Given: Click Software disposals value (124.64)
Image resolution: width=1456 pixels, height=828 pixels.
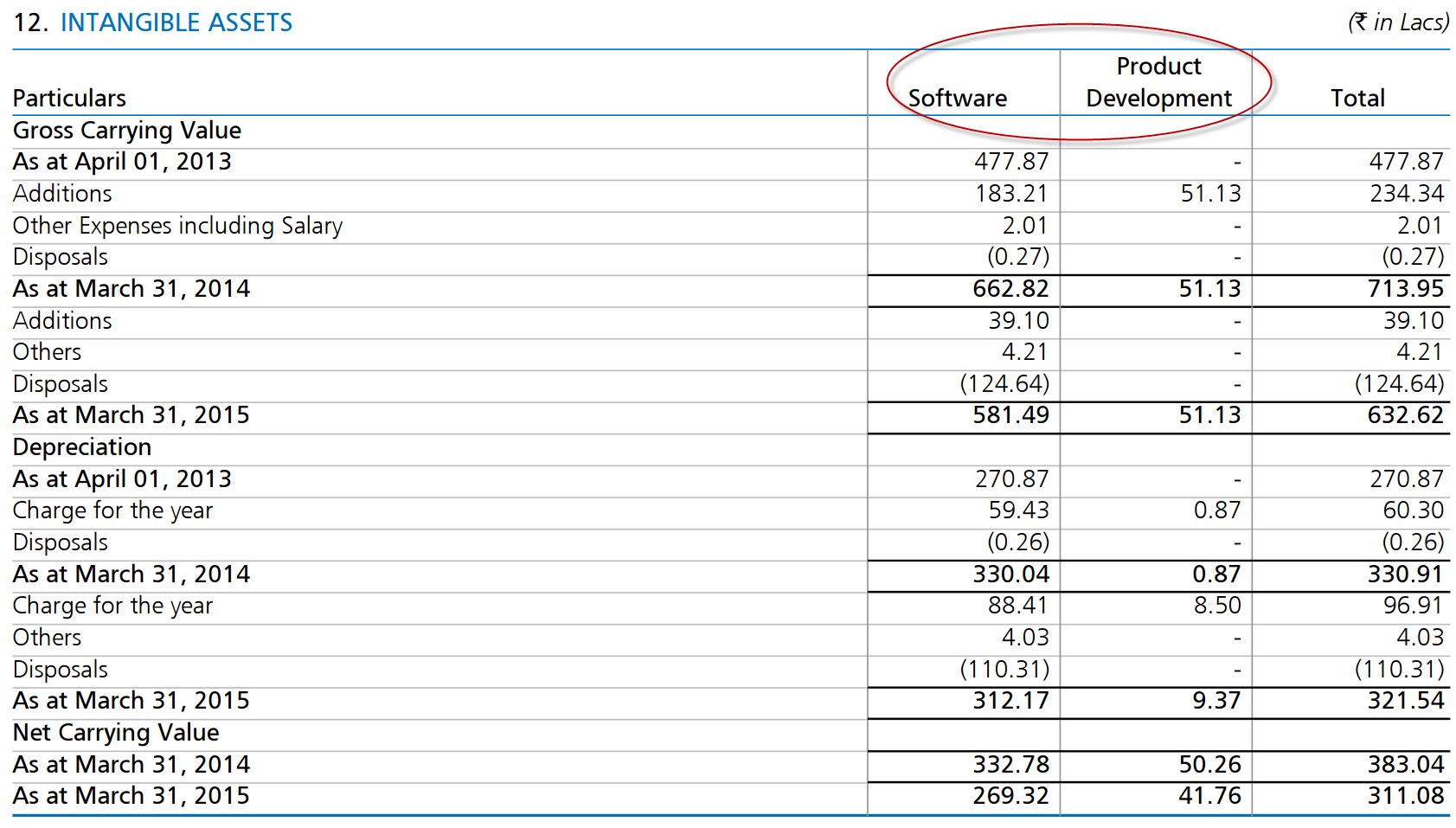Looking at the screenshot, I should tap(1004, 384).
